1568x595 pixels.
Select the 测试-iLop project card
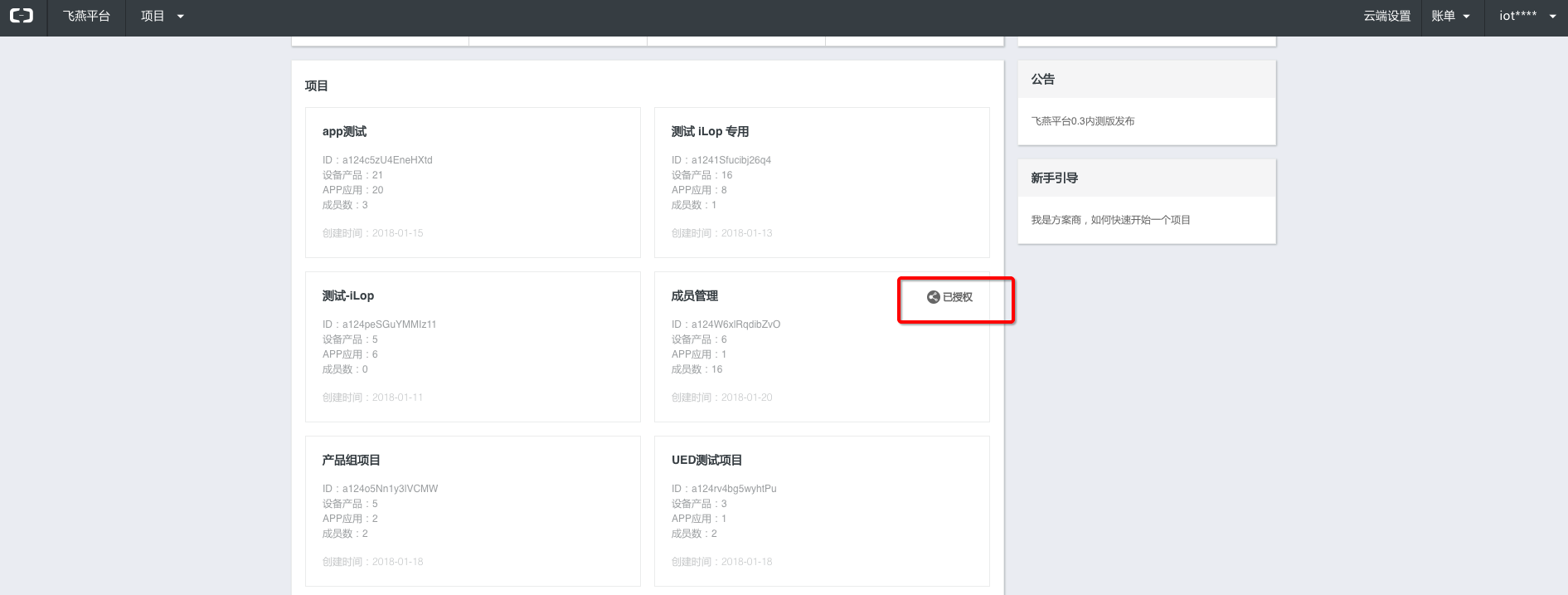click(x=348, y=296)
